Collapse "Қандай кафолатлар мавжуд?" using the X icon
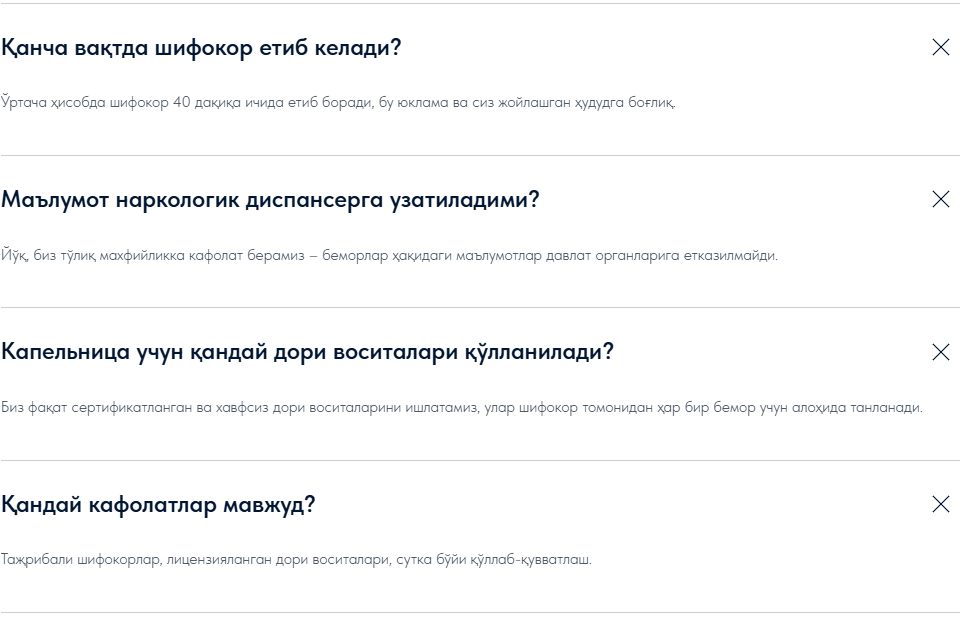 pyautogui.click(x=940, y=504)
